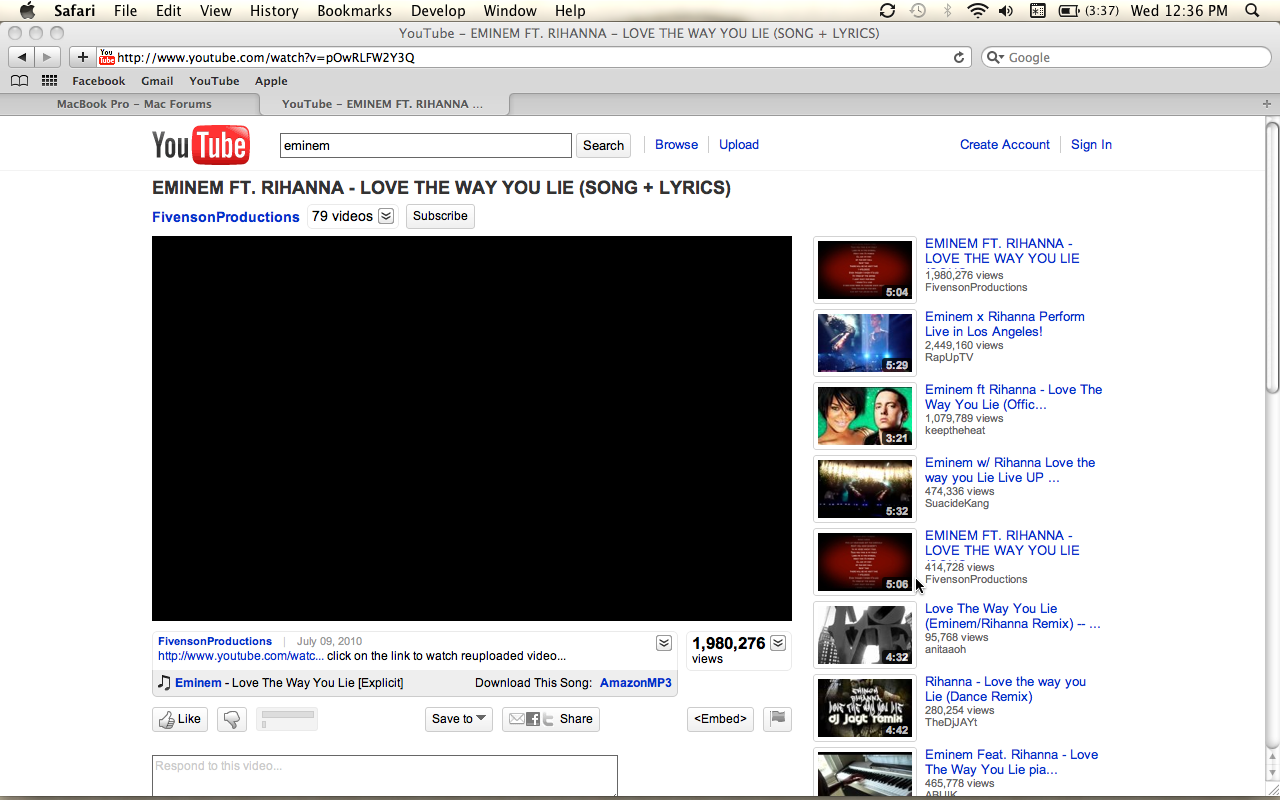Open new tab with plus icon
Viewport: 1280px width, 800px height.
point(1267,104)
